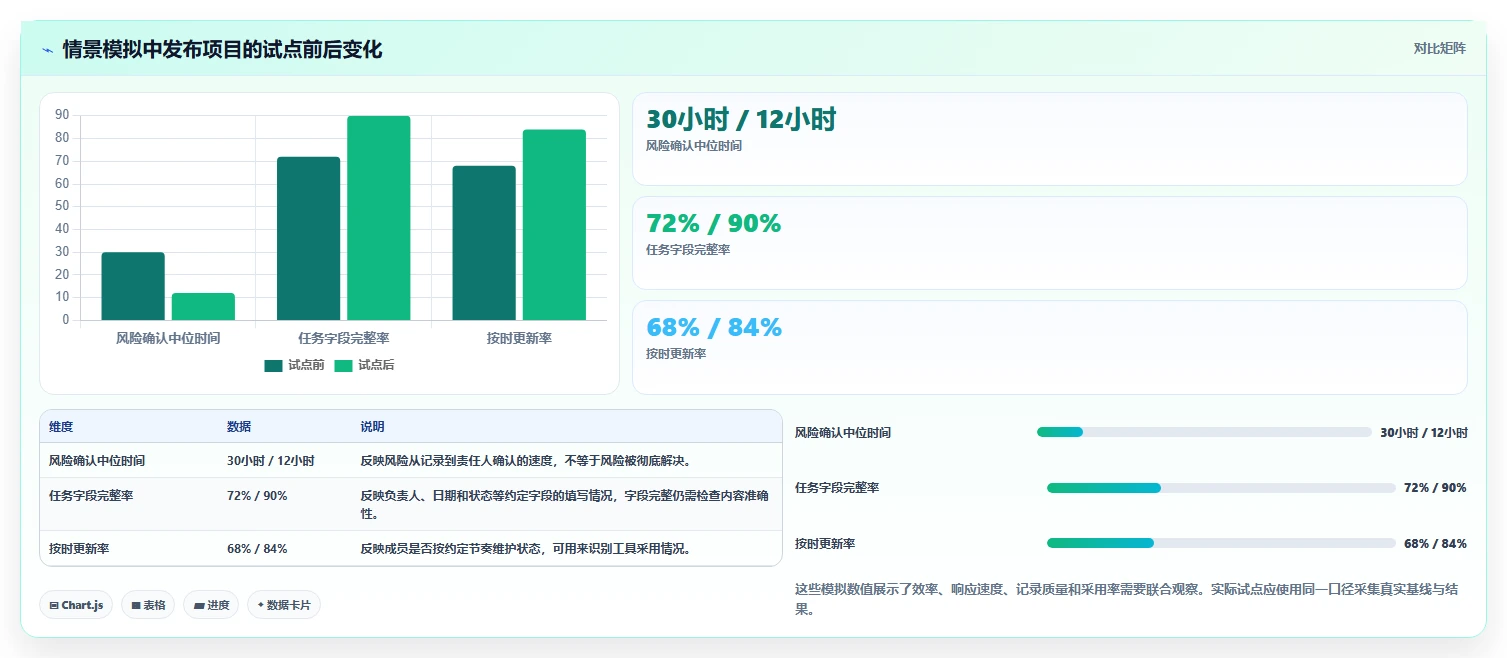Viewport: 1507px width, 658px height.
Task: Toggle the 试点后 legend item
Action: [x=364, y=365]
